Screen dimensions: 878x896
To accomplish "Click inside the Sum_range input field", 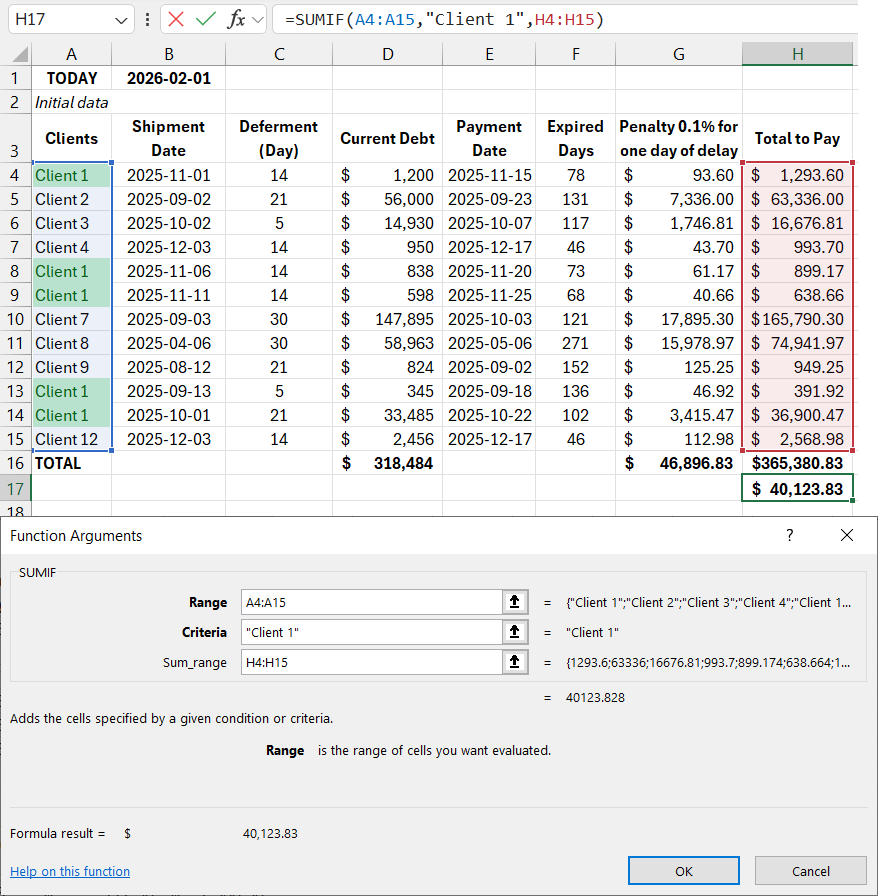I will pos(370,662).
